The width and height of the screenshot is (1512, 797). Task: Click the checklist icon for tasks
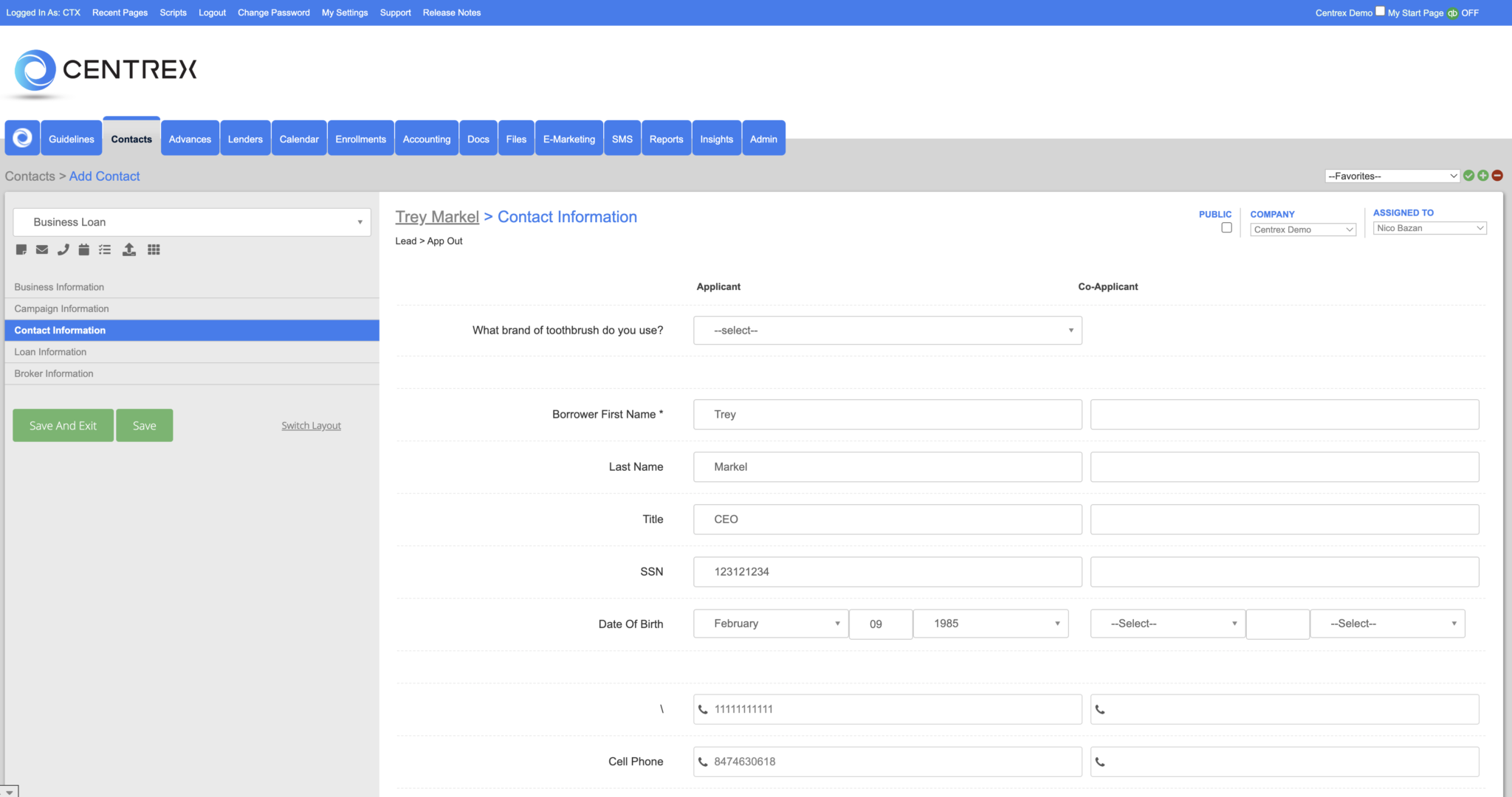(104, 249)
